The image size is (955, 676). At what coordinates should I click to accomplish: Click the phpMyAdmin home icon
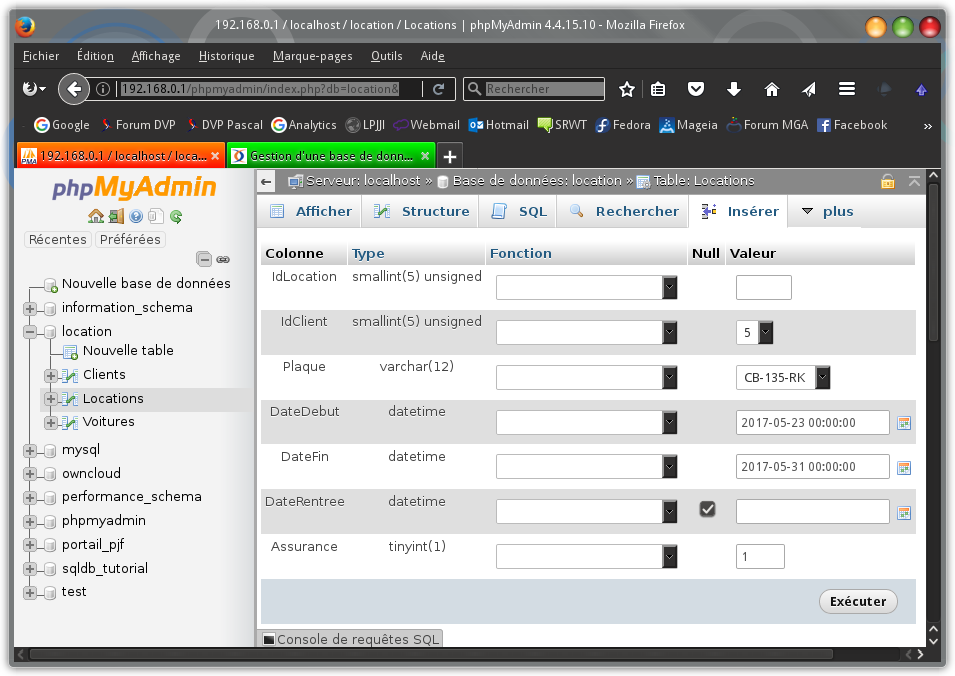tap(96, 216)
